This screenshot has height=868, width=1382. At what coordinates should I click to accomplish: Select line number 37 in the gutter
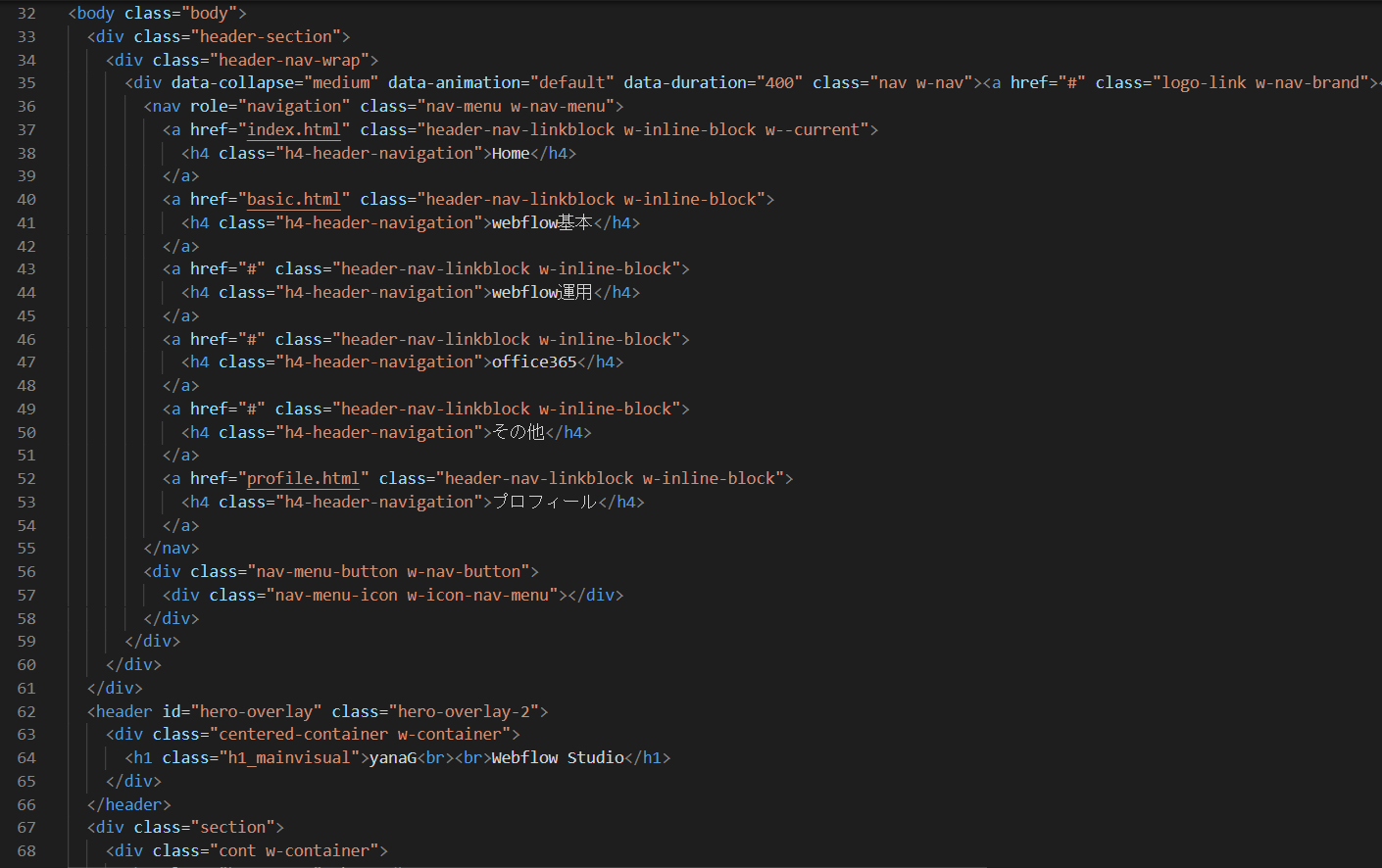pyautogui.click(x=26, y=130)
